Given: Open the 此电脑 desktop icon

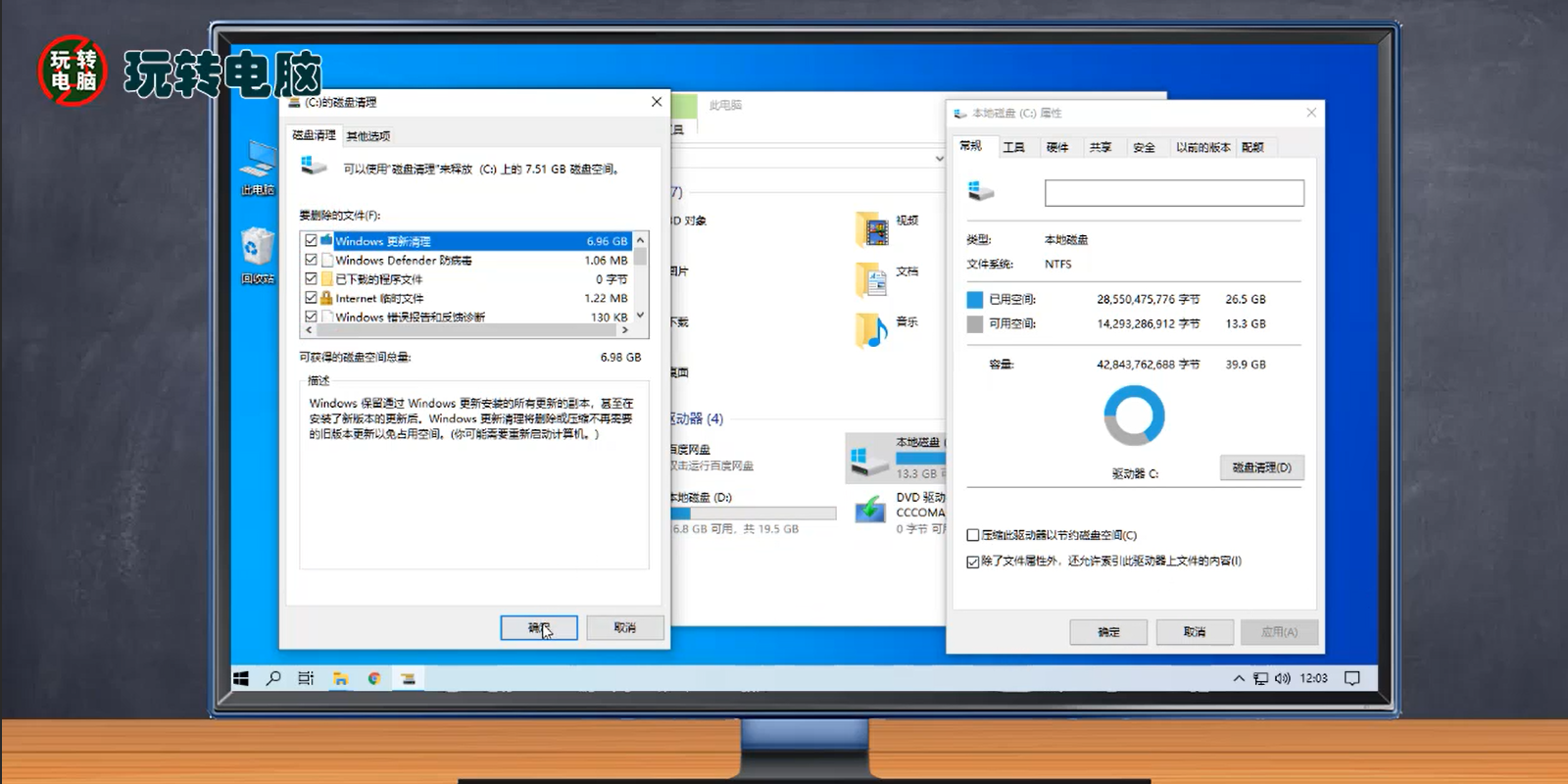Looking at the screenshot, I should 259,168.
